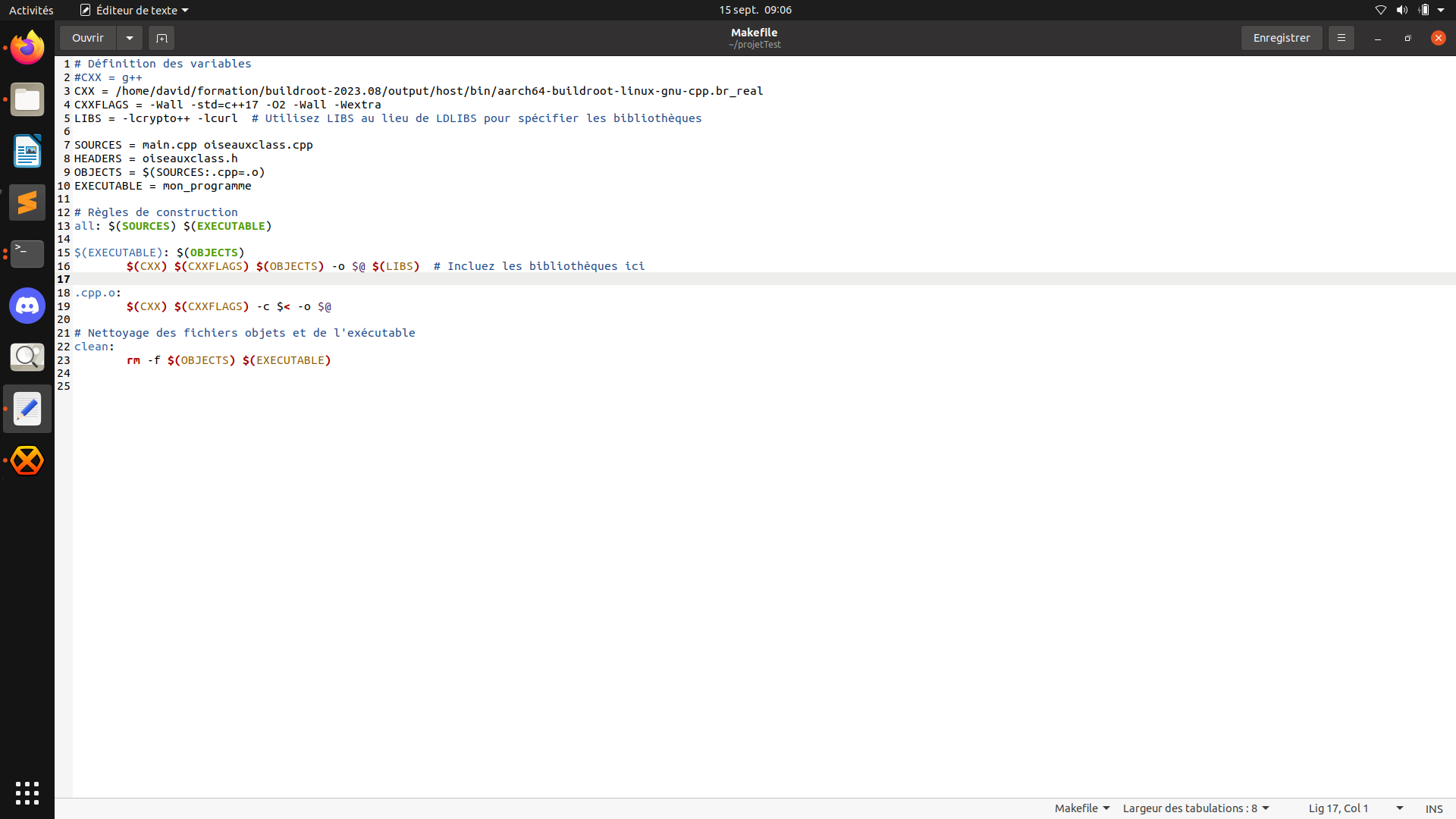Place cursor on the CXXFLAGS line

tap(227, 105)
